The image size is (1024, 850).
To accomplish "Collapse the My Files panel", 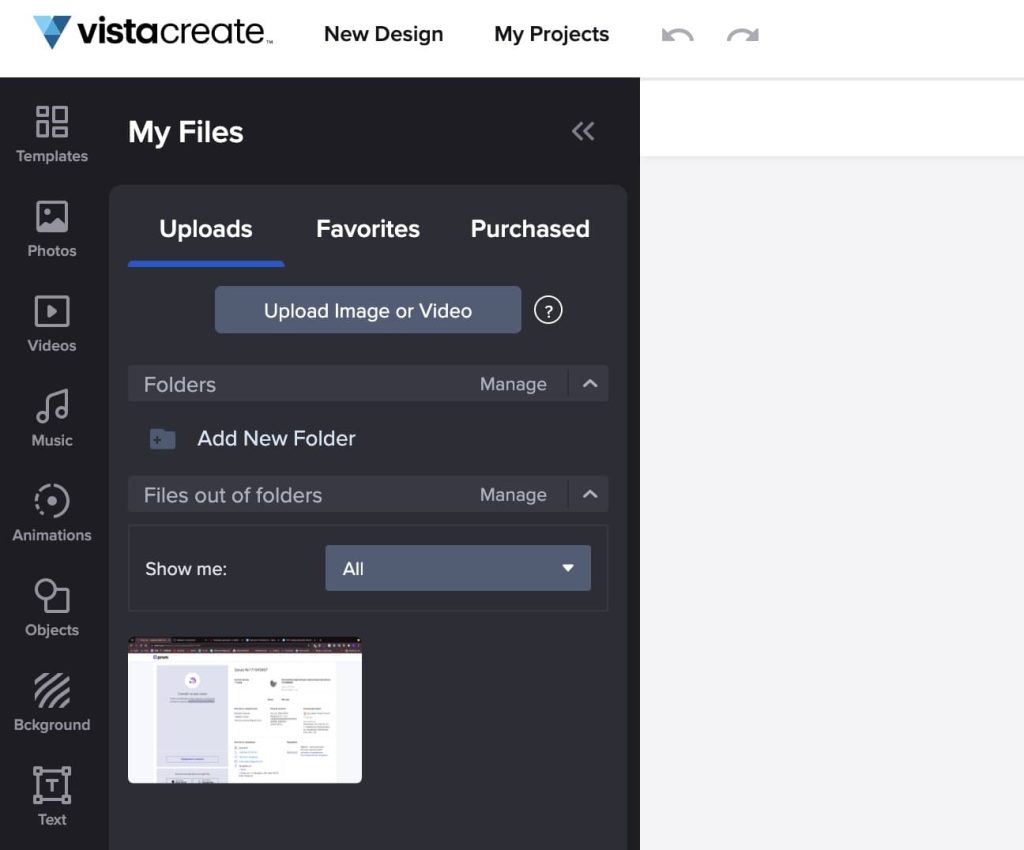I will [583, 131].
